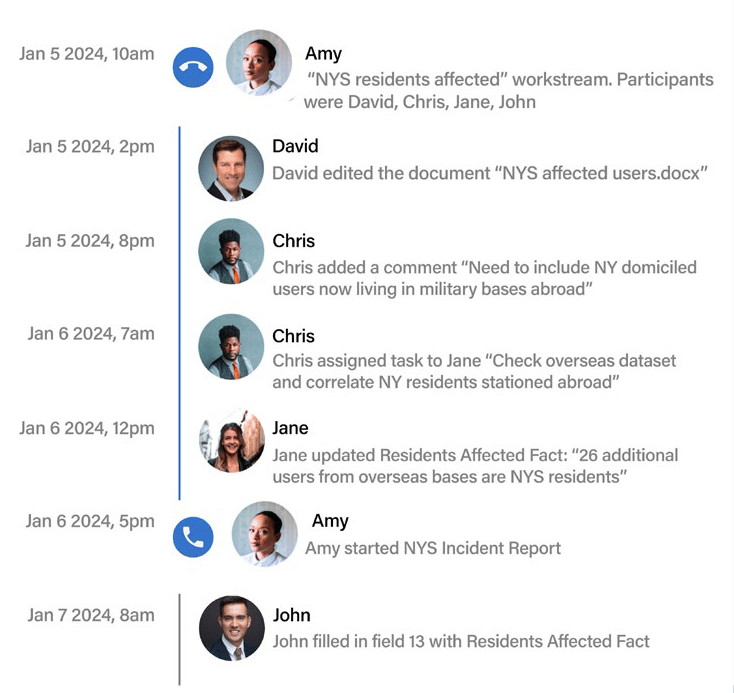734x693 pixels.
Task: Click the Jan 7 2024, 8am timestamp
Action: coord(91,615)
